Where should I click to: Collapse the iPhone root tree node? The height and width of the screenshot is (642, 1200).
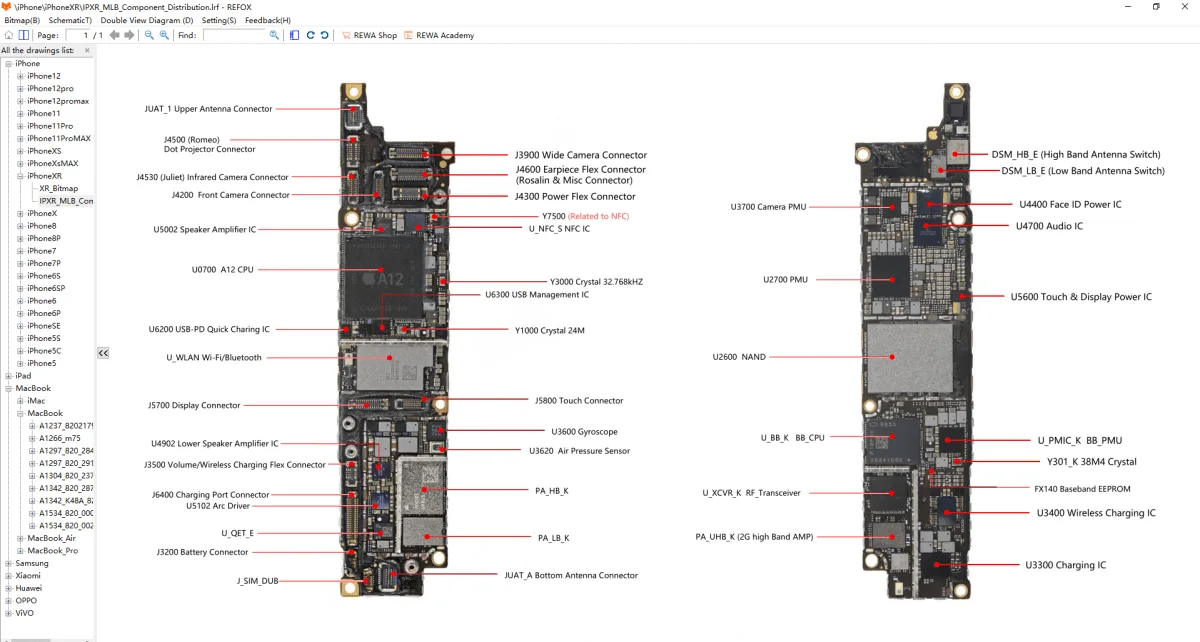pyautogui.click(x=8, y=64)
